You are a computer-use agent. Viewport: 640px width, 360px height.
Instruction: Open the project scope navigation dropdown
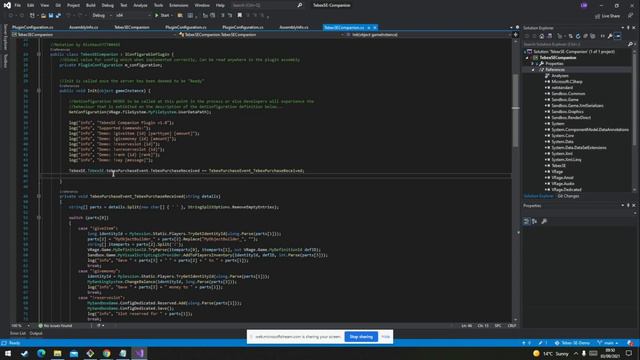94,35
